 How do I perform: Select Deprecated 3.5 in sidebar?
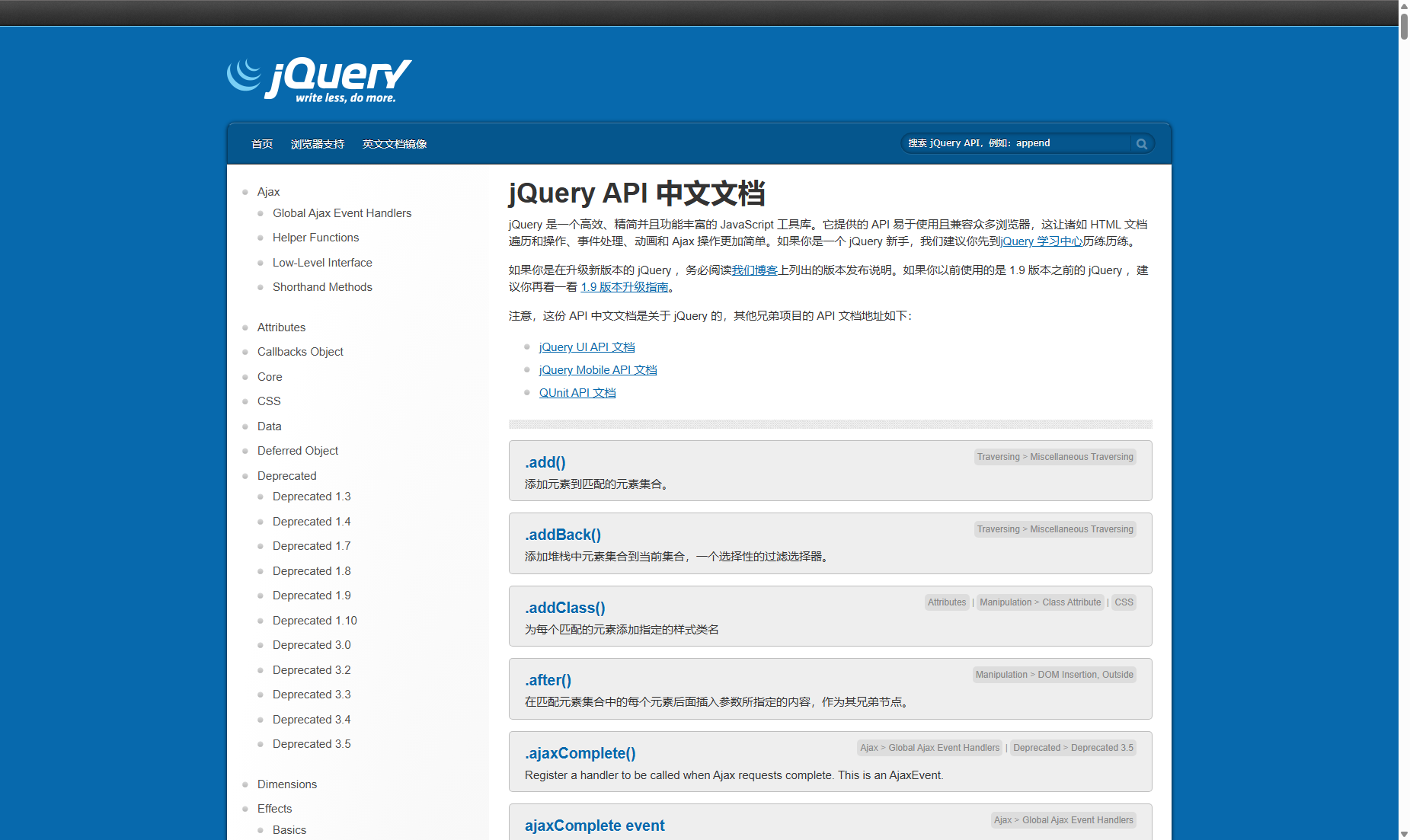[312, 744]
